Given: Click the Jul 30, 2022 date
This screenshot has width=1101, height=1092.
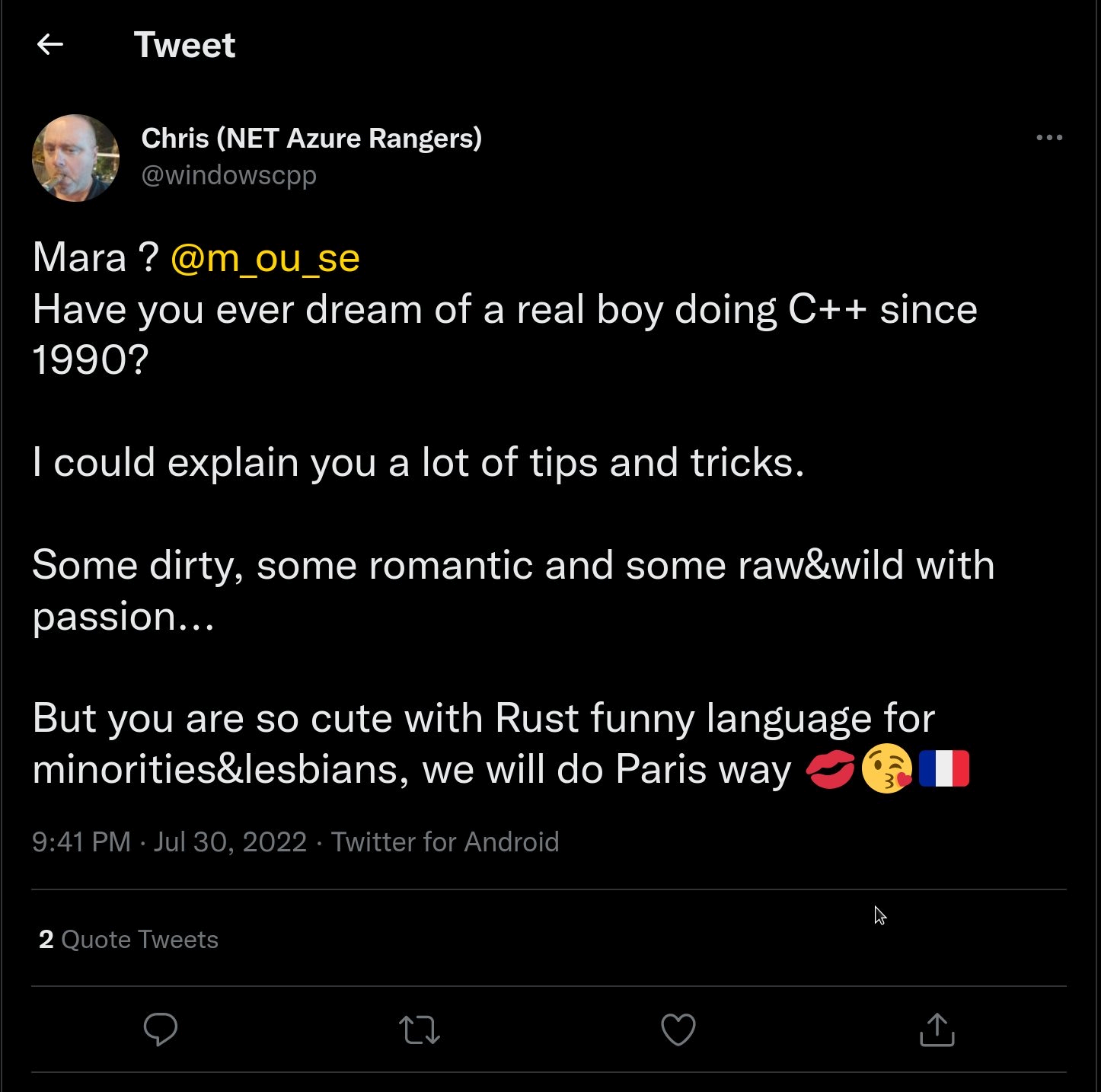Looking at the screenshot, I should (x=230, y=842).
